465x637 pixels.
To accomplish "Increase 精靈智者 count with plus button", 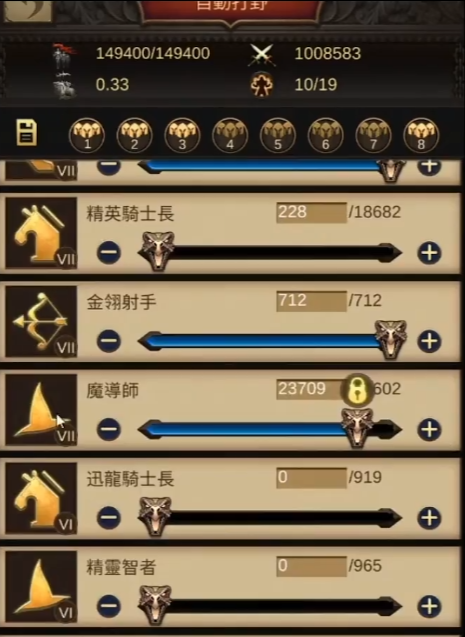I will click(429, 607).
